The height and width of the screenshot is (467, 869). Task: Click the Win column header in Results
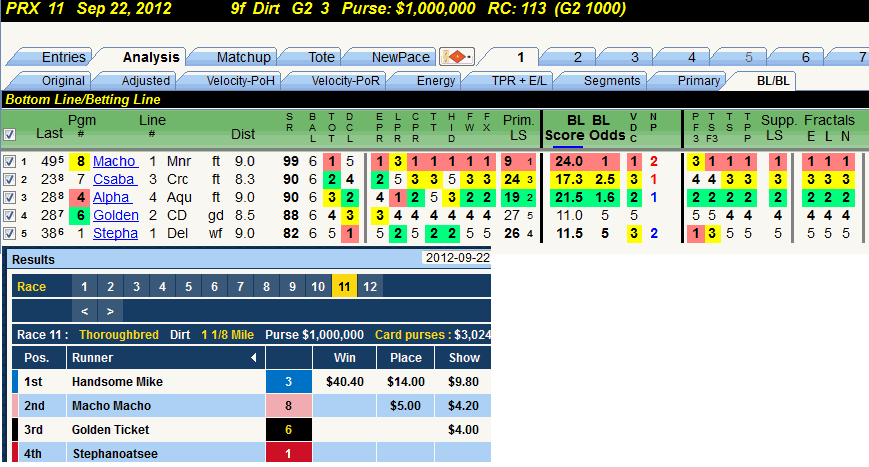(x=345, y=358)
